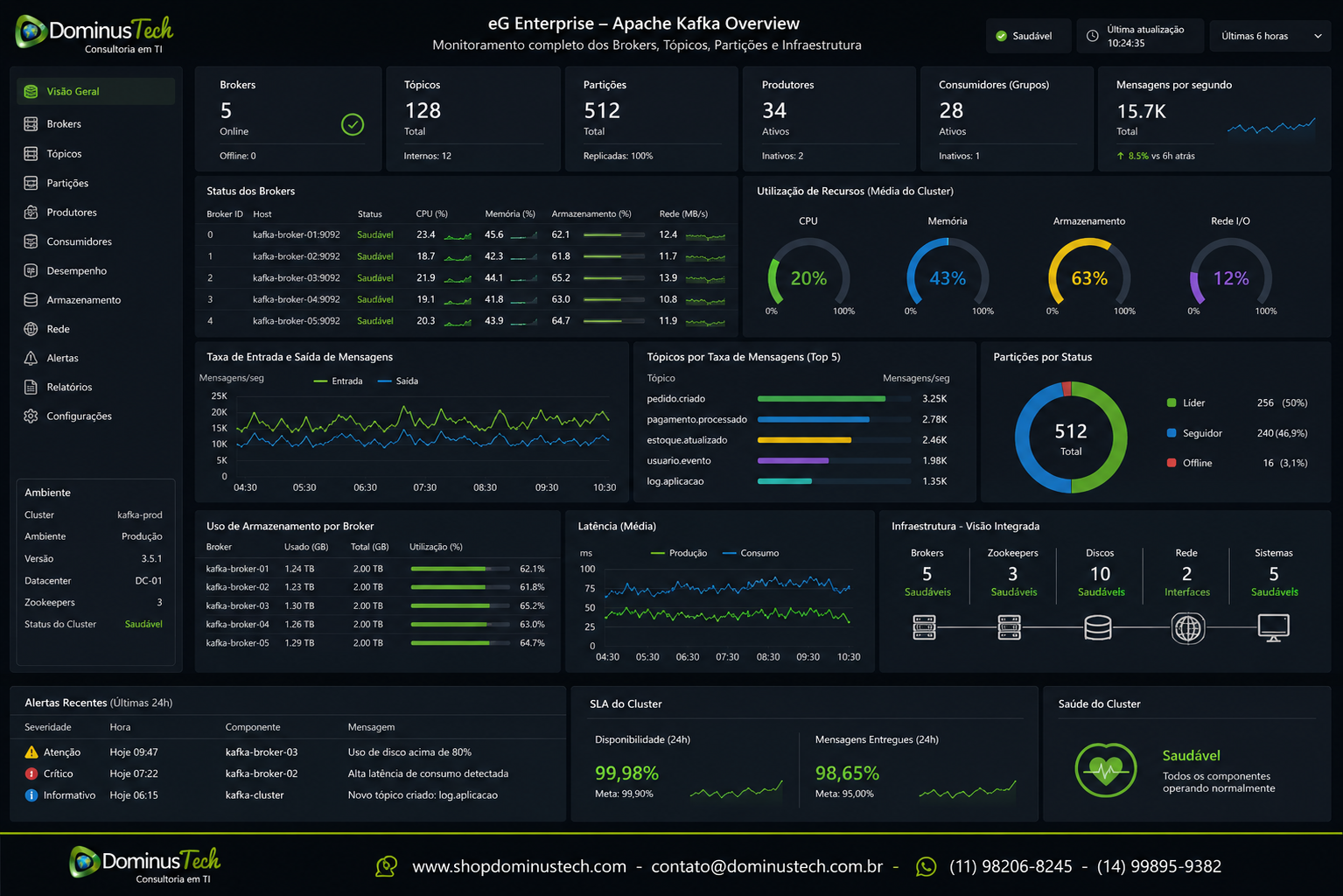Click the Partições sidebar icon

coord(31,183)
